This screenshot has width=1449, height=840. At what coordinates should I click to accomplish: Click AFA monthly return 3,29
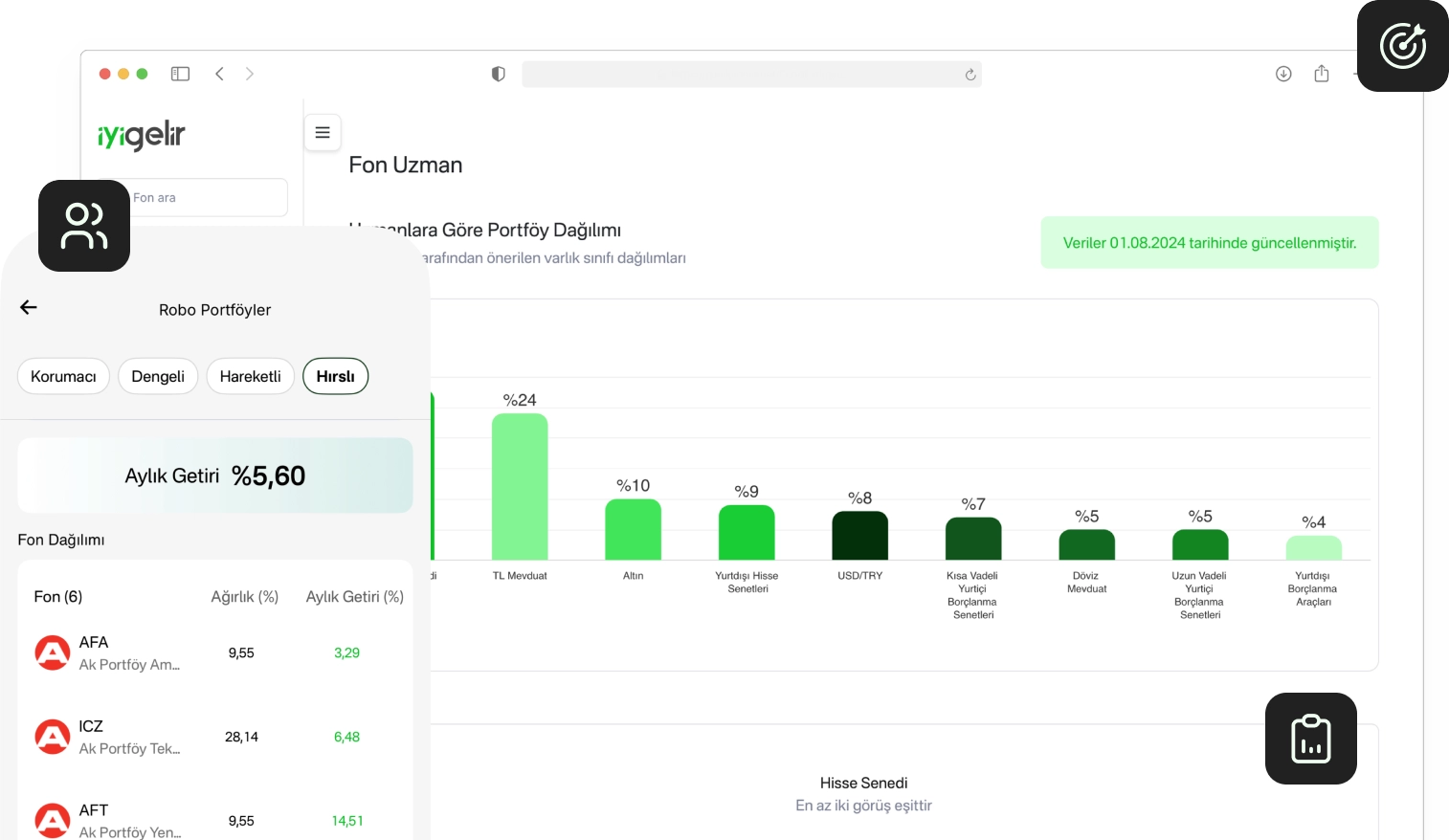346,653
